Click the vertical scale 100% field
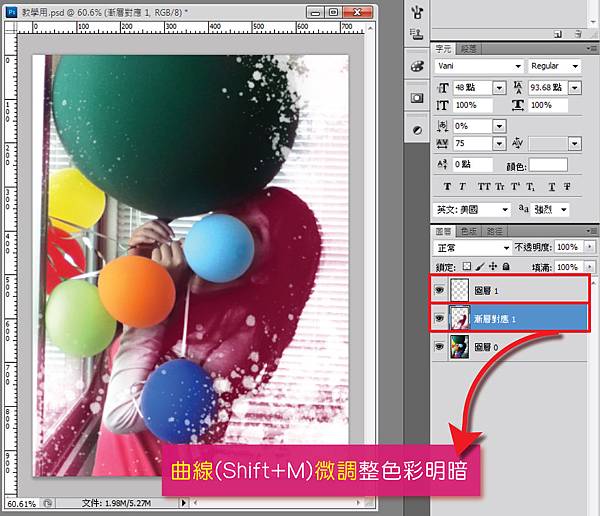The image size is (600, 516). pyautogui.click(x=473, y=105)
